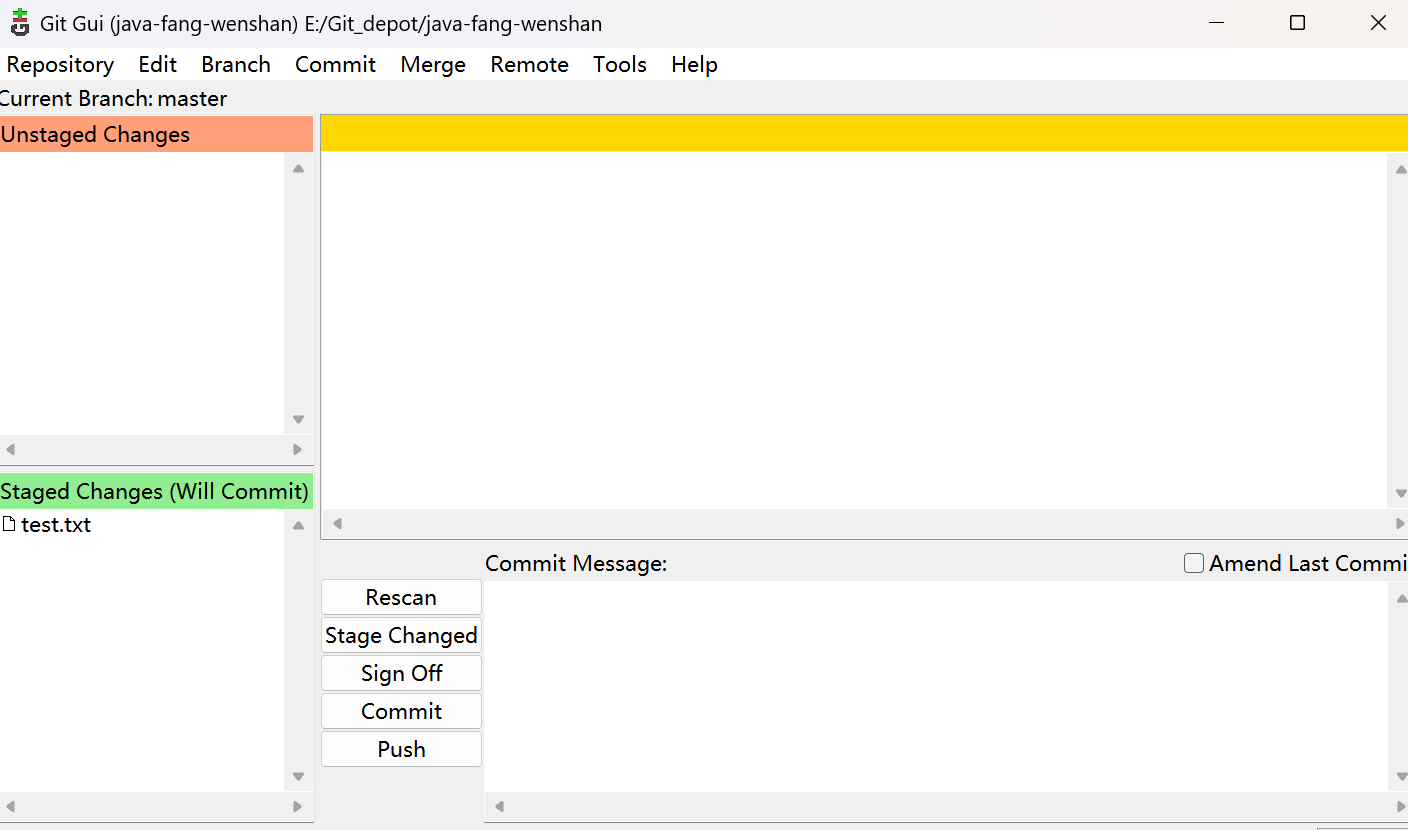Viewport: 1408px width, 830px height.
Task: Open the Remote menu
Action: coord(529,64)
